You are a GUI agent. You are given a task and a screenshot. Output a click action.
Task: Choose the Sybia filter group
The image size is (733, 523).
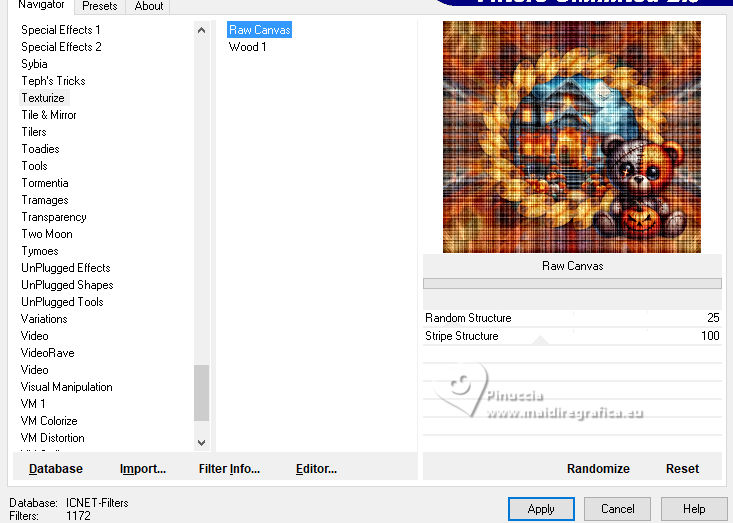coord(34,64)
